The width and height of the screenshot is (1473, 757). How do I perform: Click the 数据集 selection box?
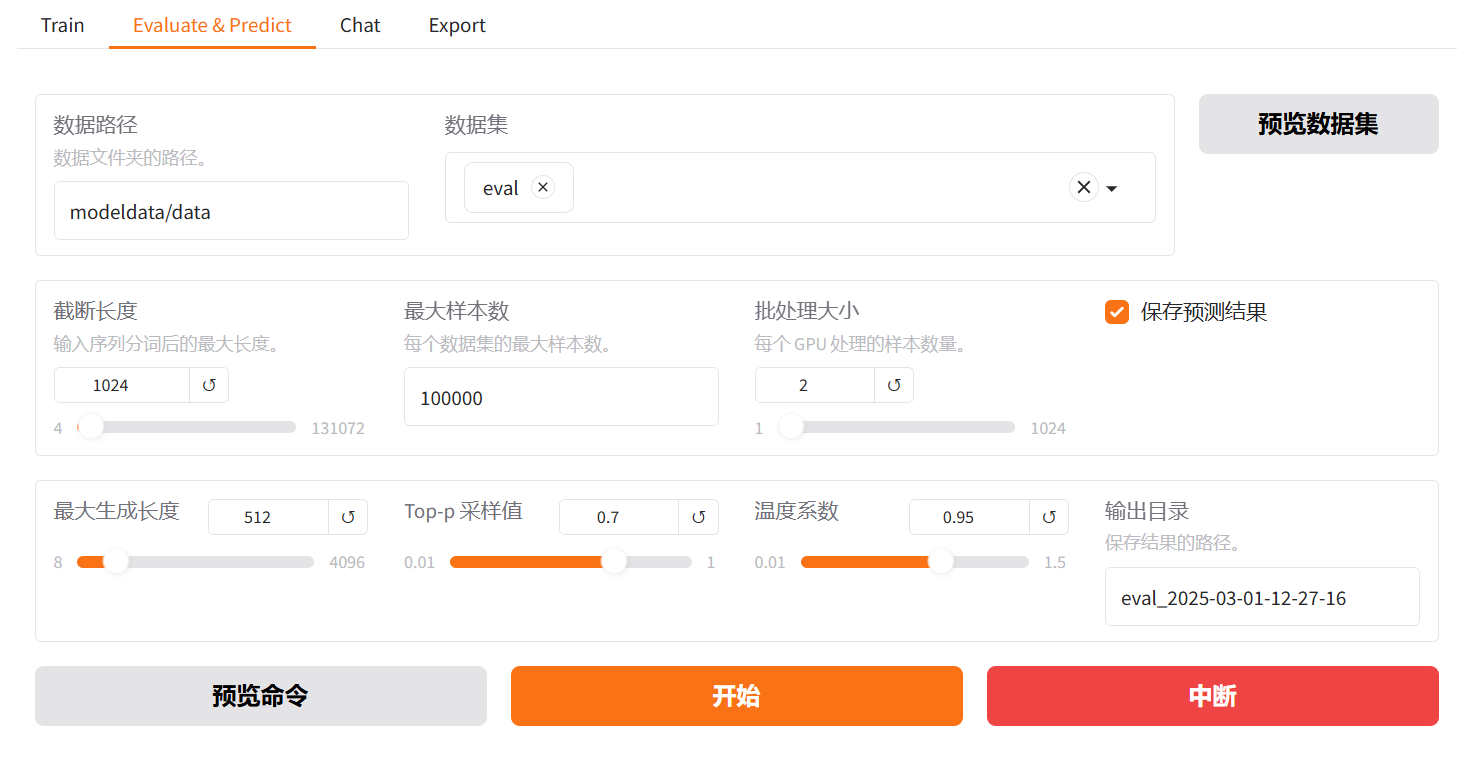pyautogui.click(x=800, y=187)
